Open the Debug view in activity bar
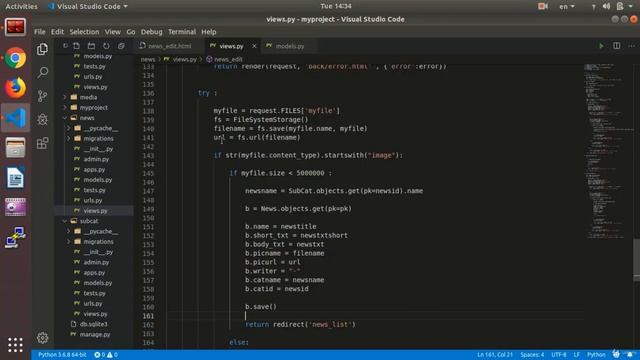This screenshot has height=360, width=640. click(x=42, y=119)
